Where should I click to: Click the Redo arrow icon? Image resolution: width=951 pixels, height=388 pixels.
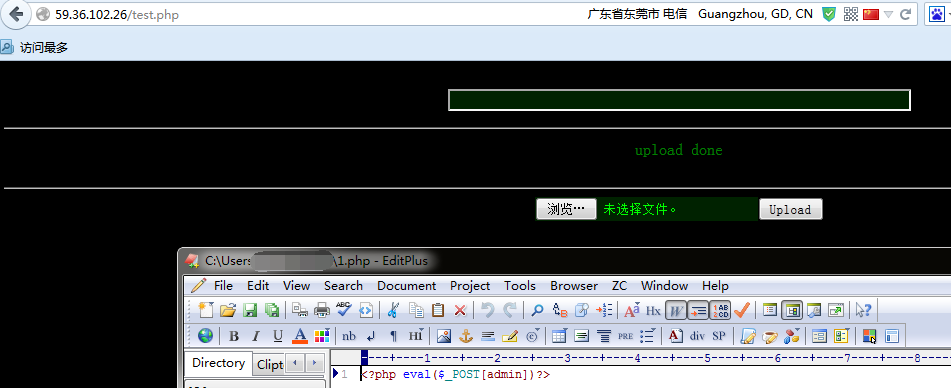click(x=509, y=310)
